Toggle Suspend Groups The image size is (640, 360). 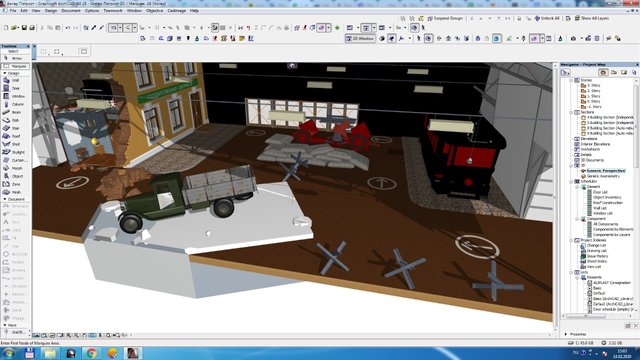(445, 18)
